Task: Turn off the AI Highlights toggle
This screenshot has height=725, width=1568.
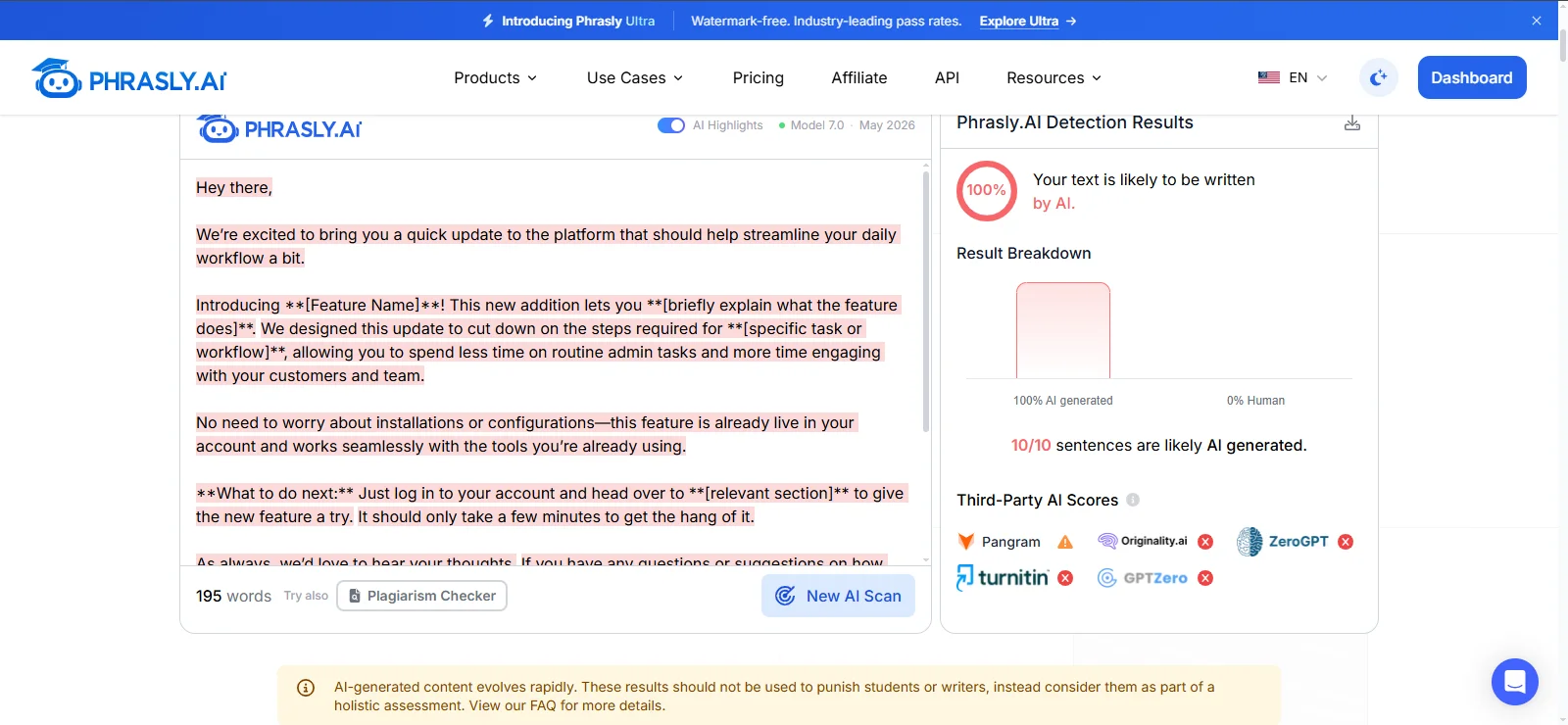Action: (x=671, y=125)
